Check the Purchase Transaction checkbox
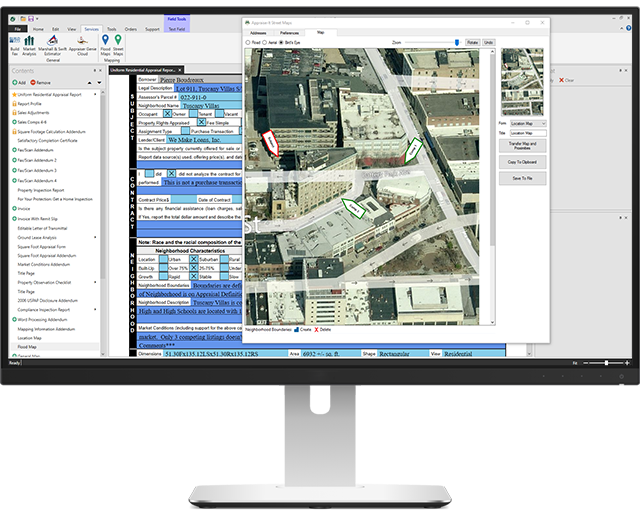The height and width of the screenshot is (512, 640). pos(185,131)
